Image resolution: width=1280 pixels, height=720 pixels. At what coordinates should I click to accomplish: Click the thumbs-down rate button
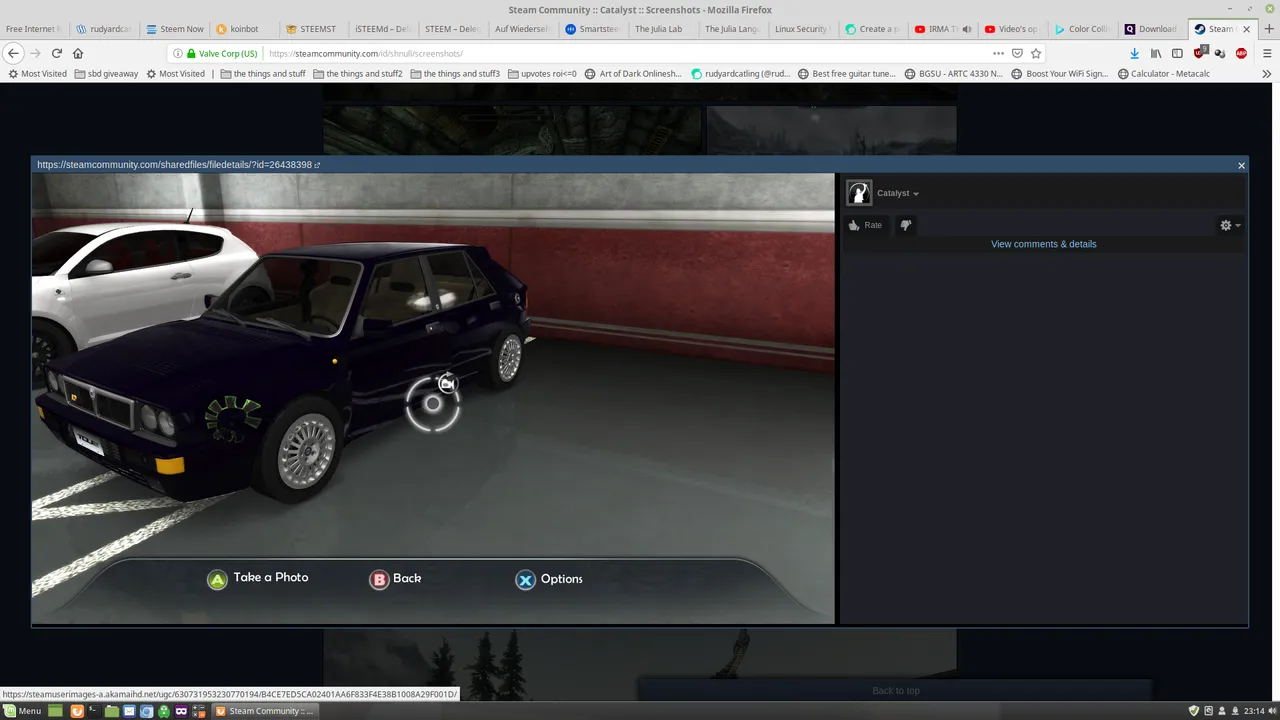pyautogui.click(x=906, y=225)
